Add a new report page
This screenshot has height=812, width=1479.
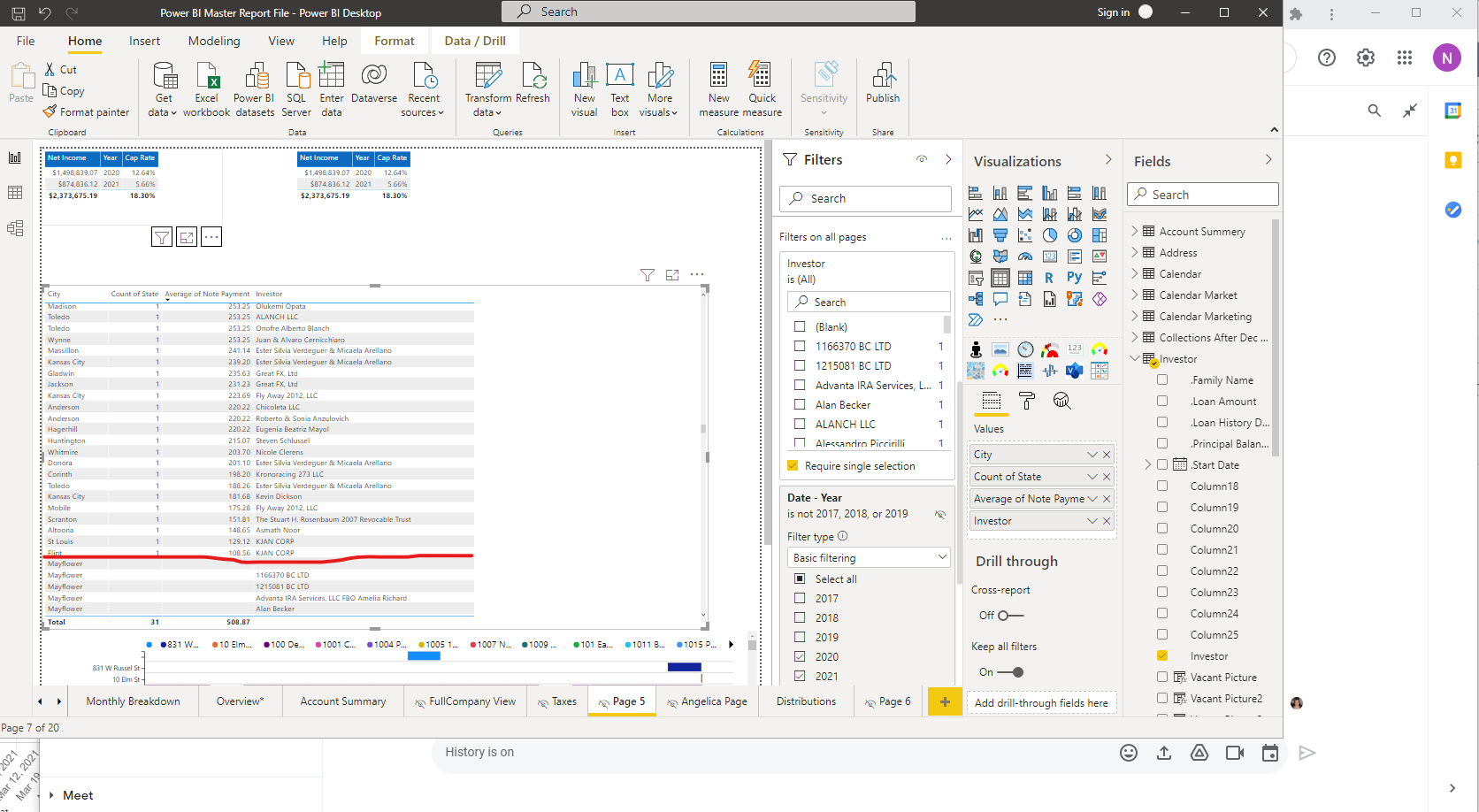[945, 701]
